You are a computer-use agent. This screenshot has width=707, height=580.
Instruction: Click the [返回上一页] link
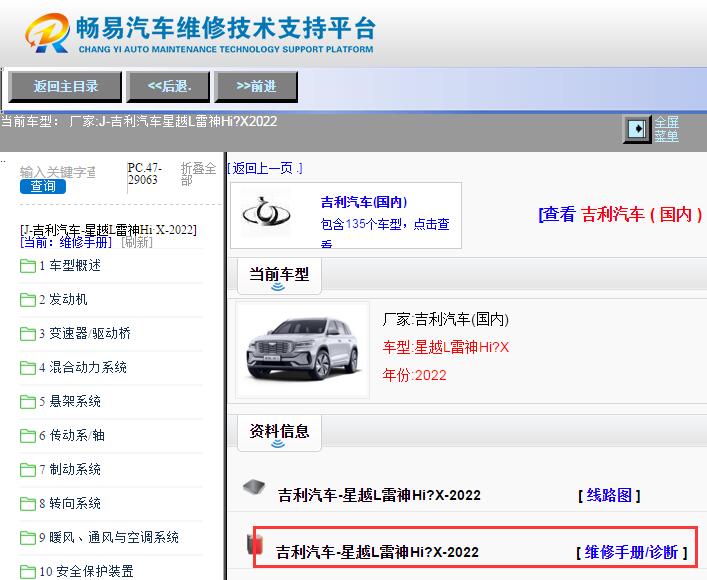[265, 168]
